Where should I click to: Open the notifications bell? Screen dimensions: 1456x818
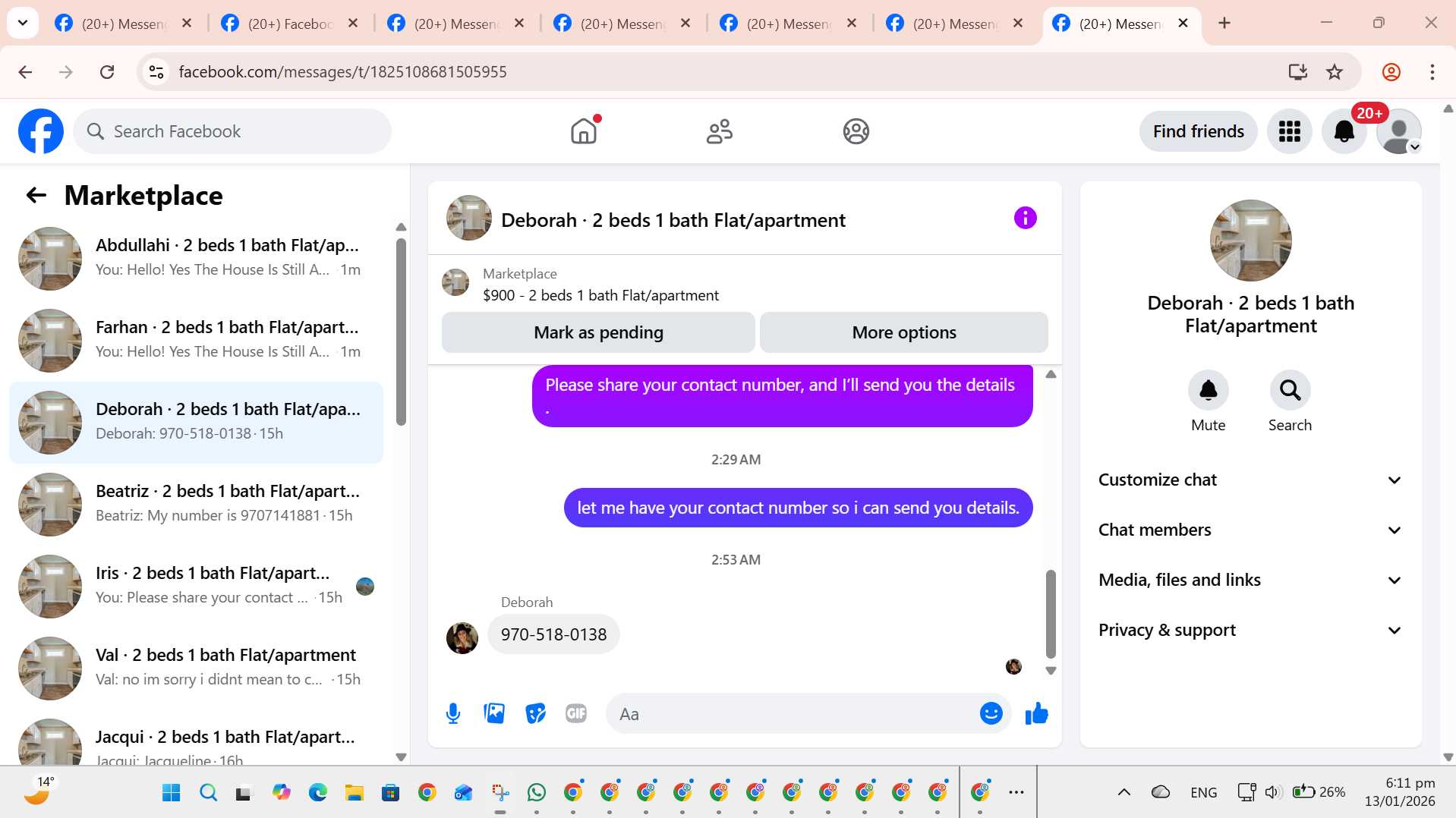tap(1344, 131)
